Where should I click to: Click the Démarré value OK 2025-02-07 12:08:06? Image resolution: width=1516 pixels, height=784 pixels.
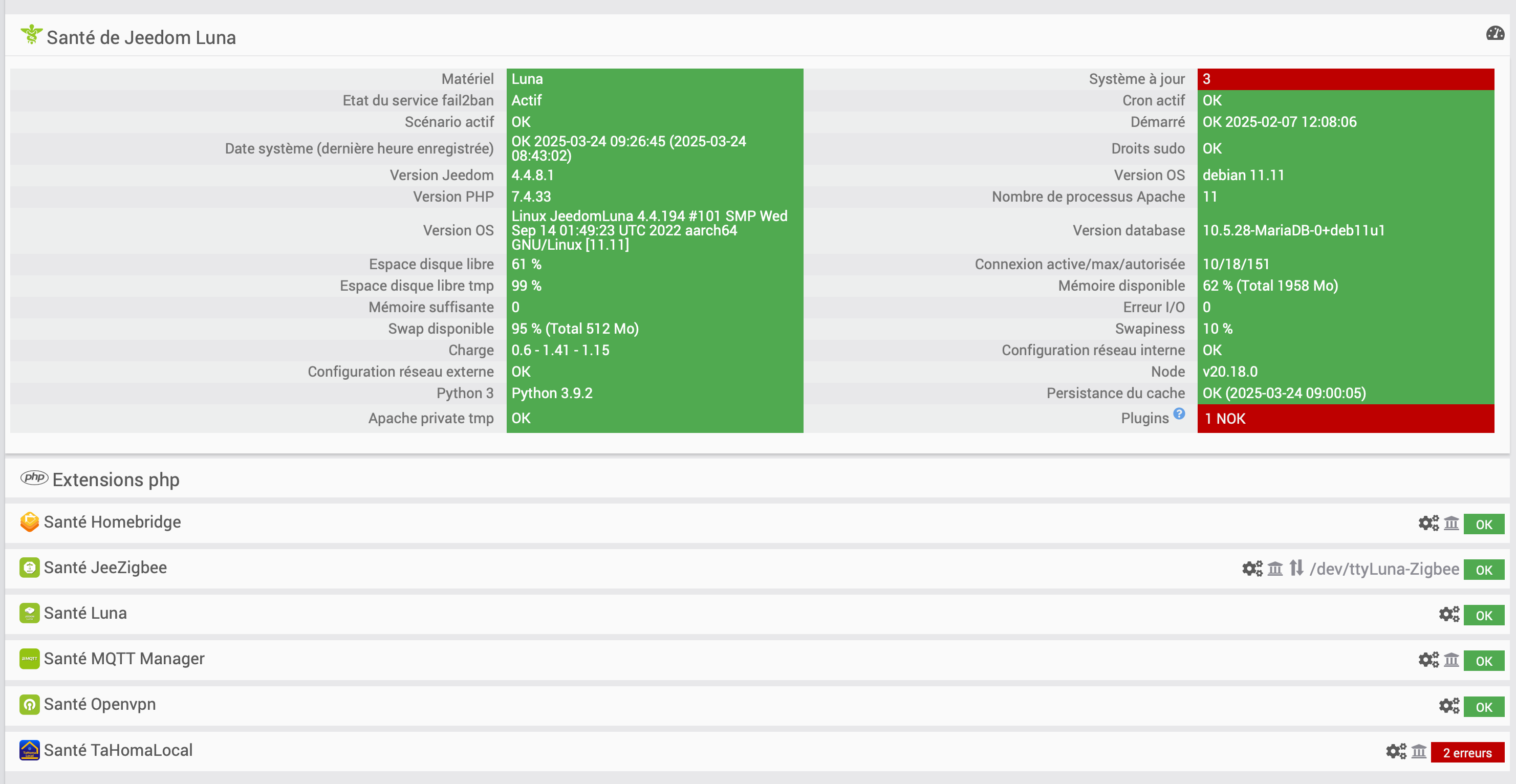pos(1346,122)
